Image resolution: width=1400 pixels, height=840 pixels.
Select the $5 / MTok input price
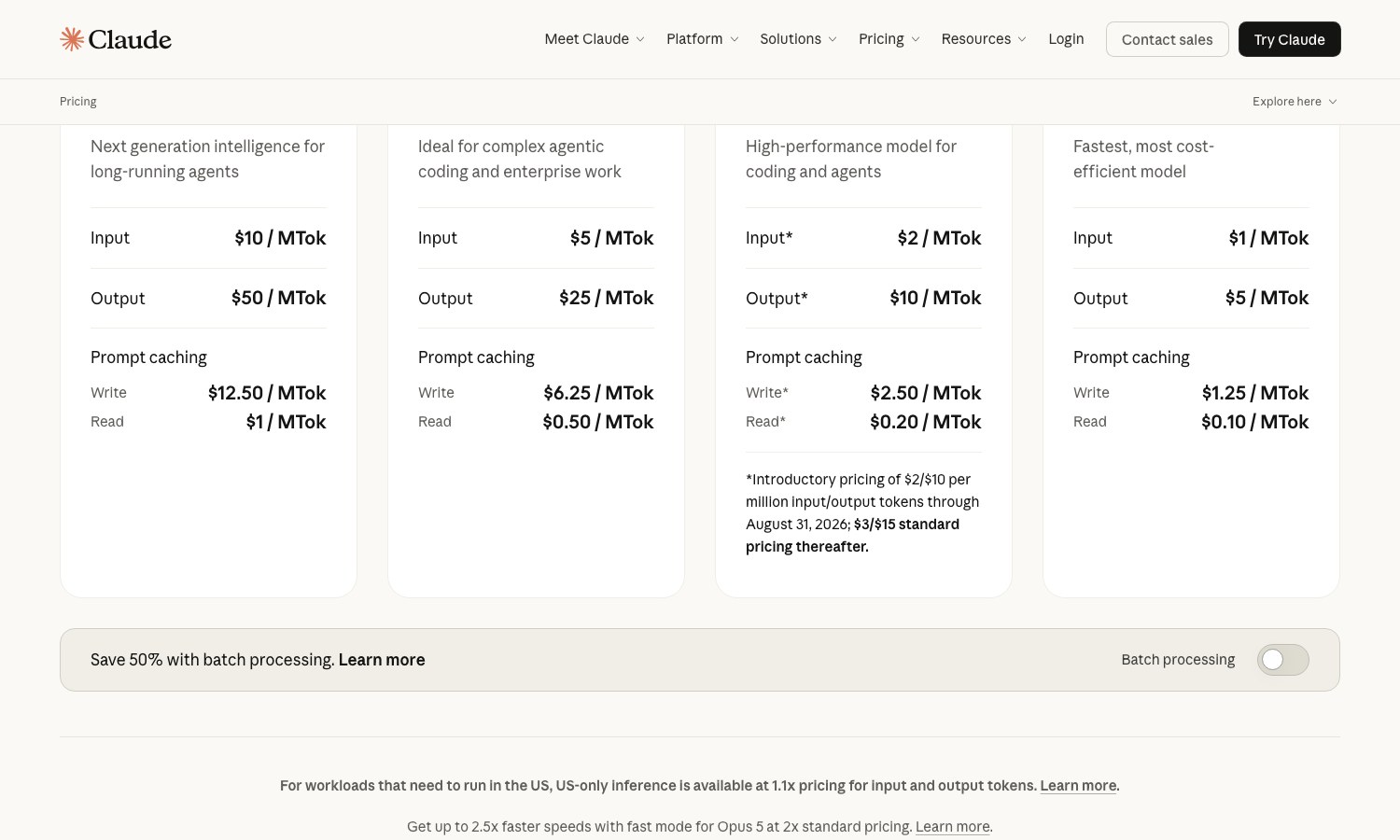[x=612, y=238]
